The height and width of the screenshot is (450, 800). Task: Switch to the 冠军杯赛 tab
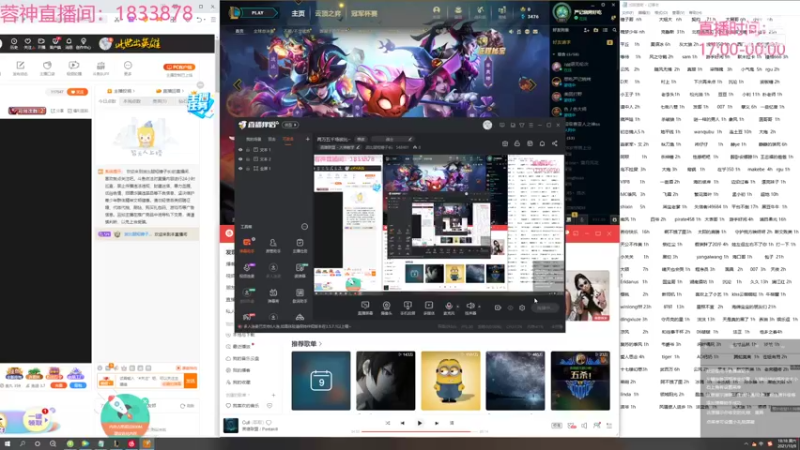(x=364, y=13)
